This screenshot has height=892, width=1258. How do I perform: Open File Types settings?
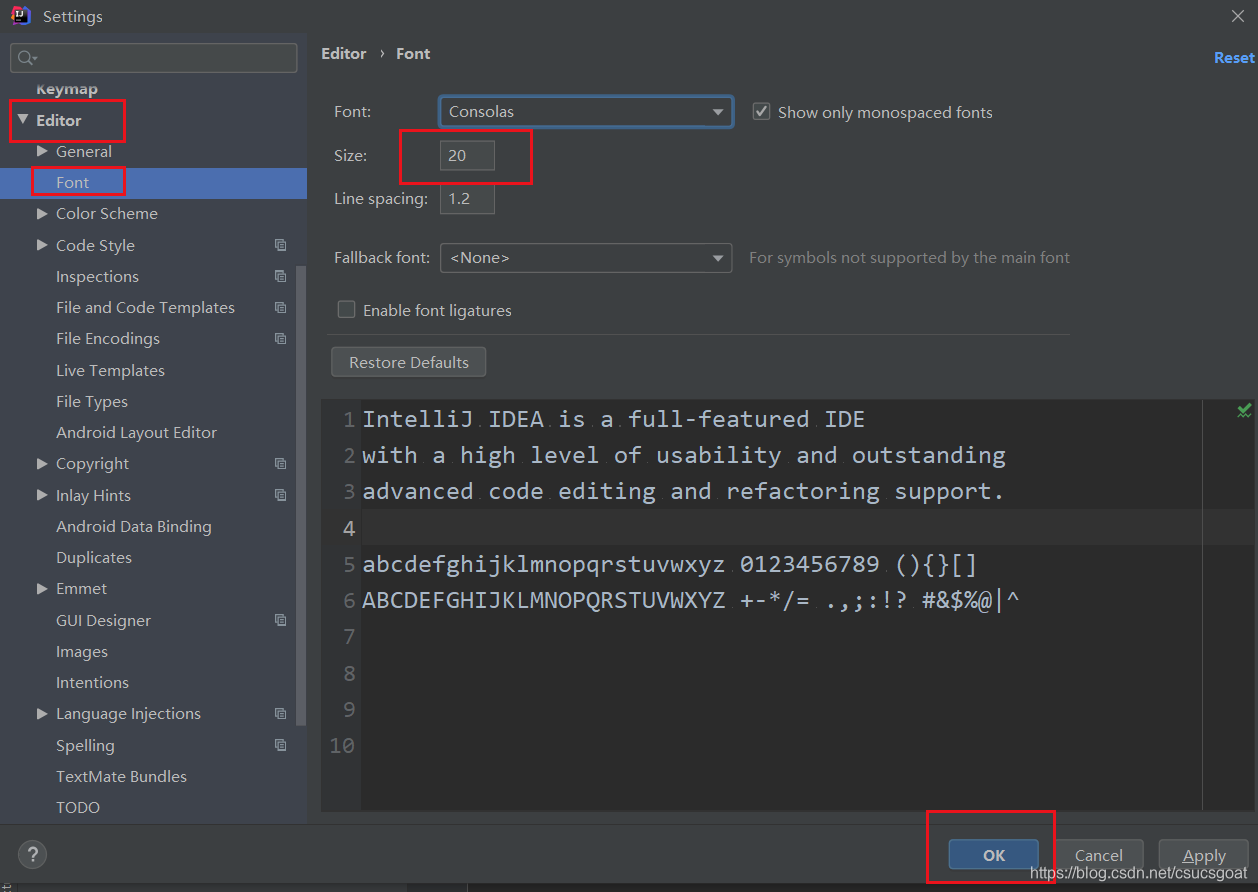(92, 401)
